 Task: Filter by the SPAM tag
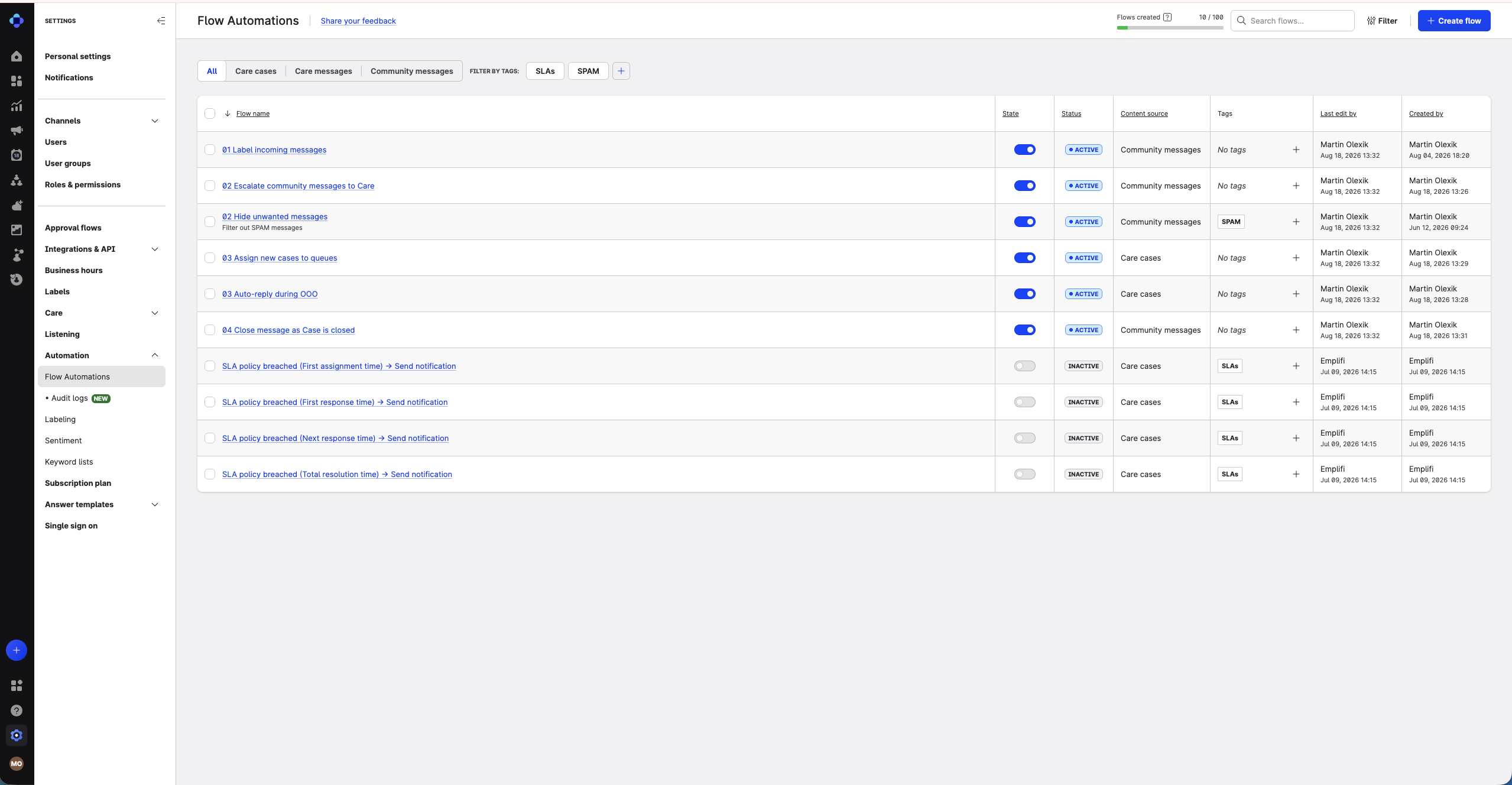coord(588,71)
